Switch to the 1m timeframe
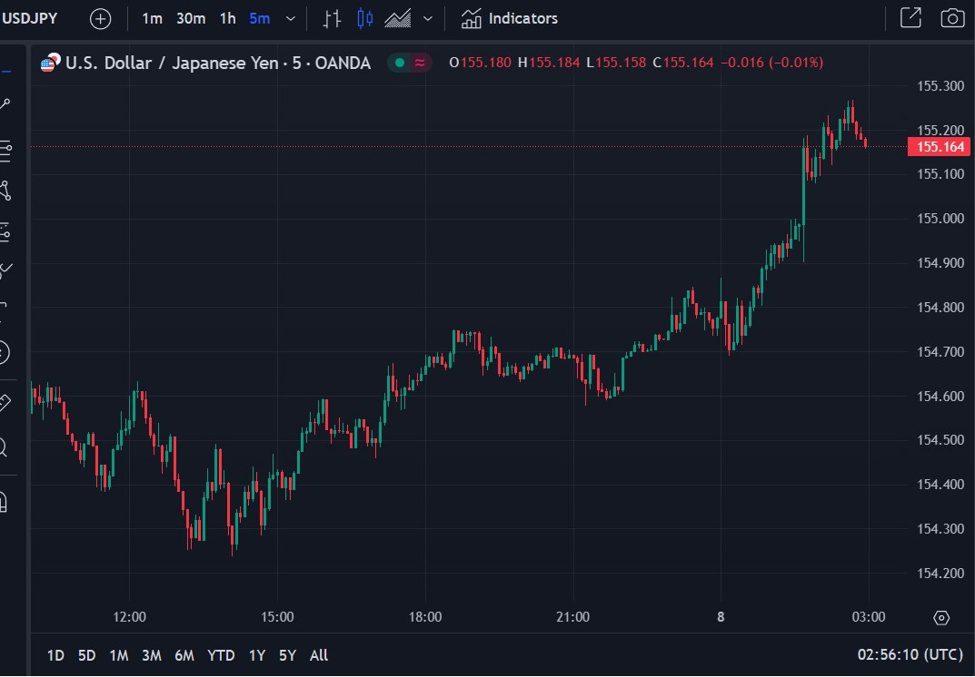 pos(152,19)
